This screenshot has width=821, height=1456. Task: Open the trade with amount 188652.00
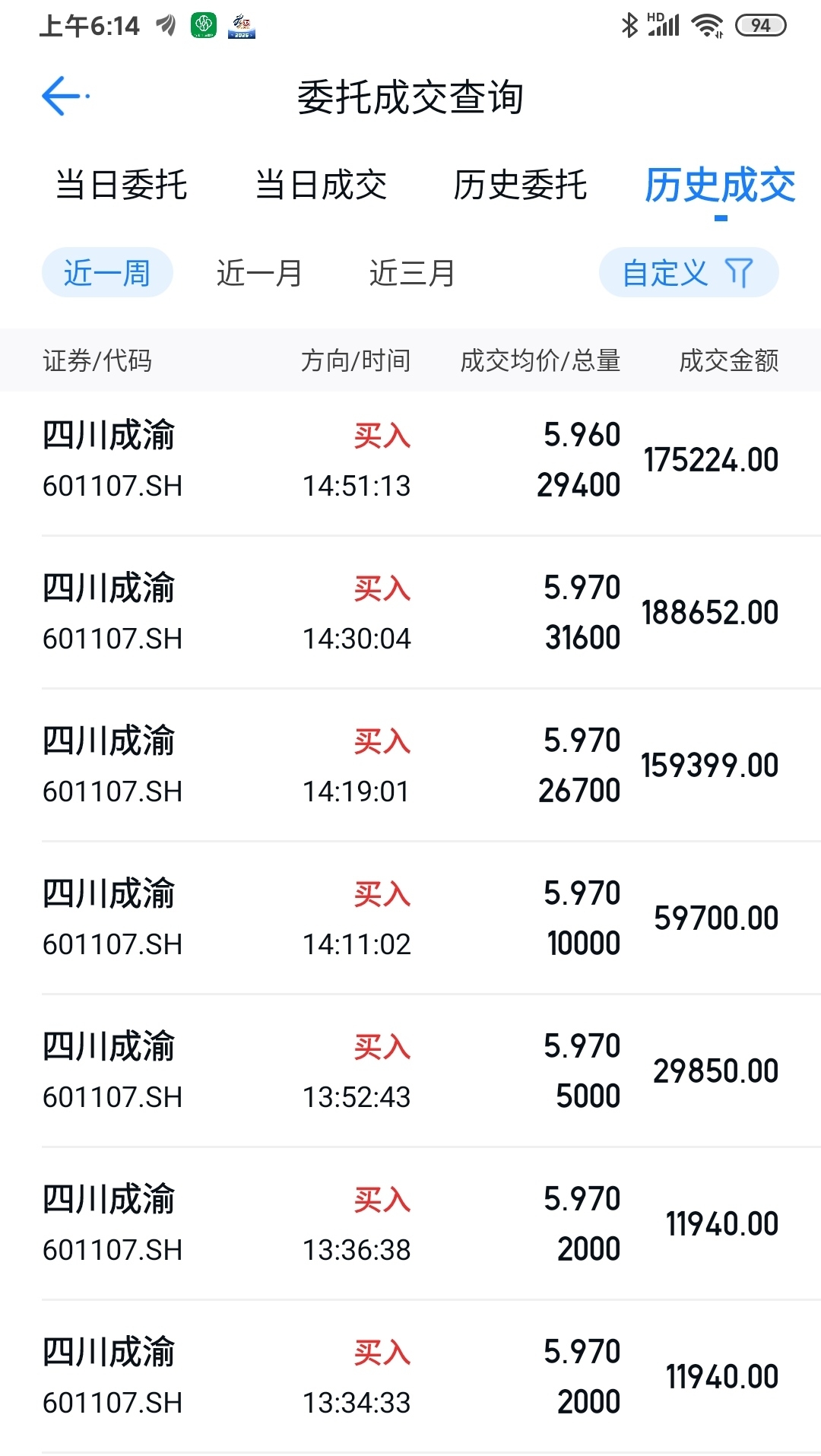tap(410, 613)
